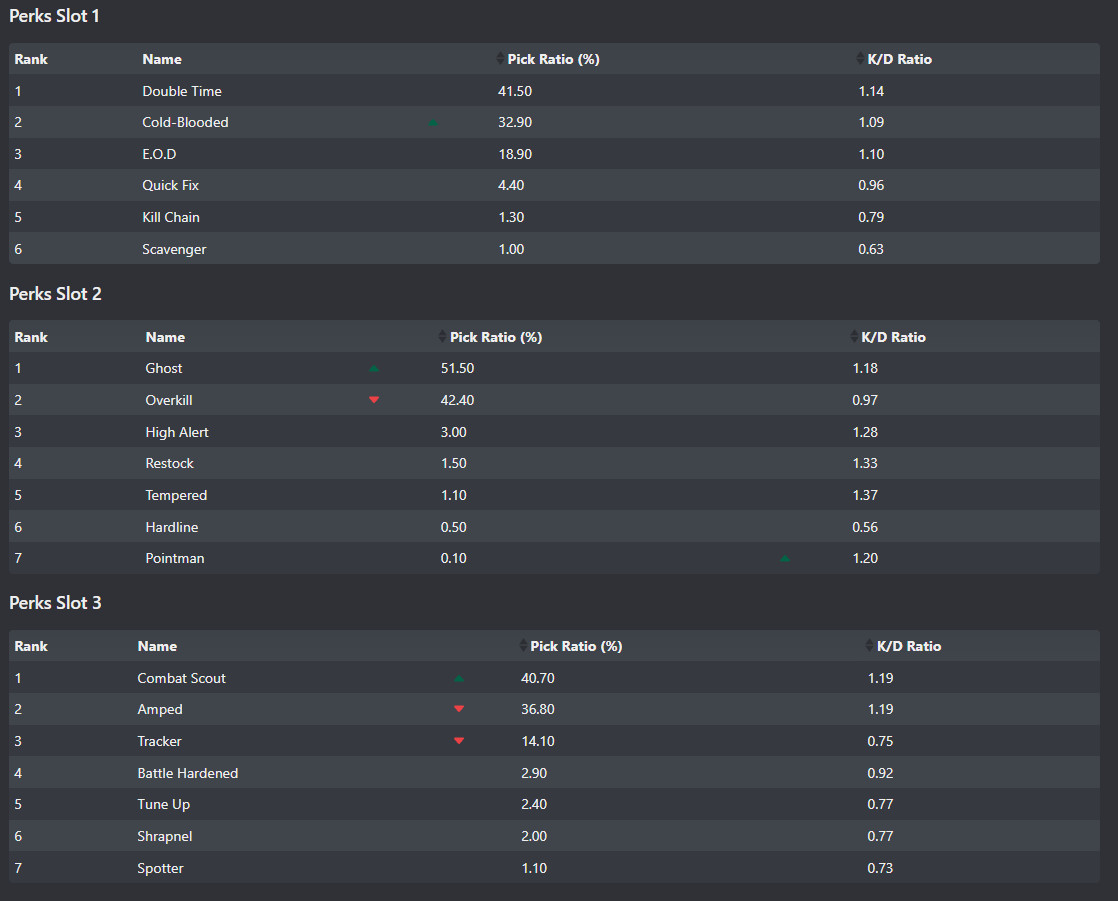Viewport: 1118px width, 901px height.
Task: Click green up arrow beside Cold-Blooded
Action: click(x=433, y=123)
